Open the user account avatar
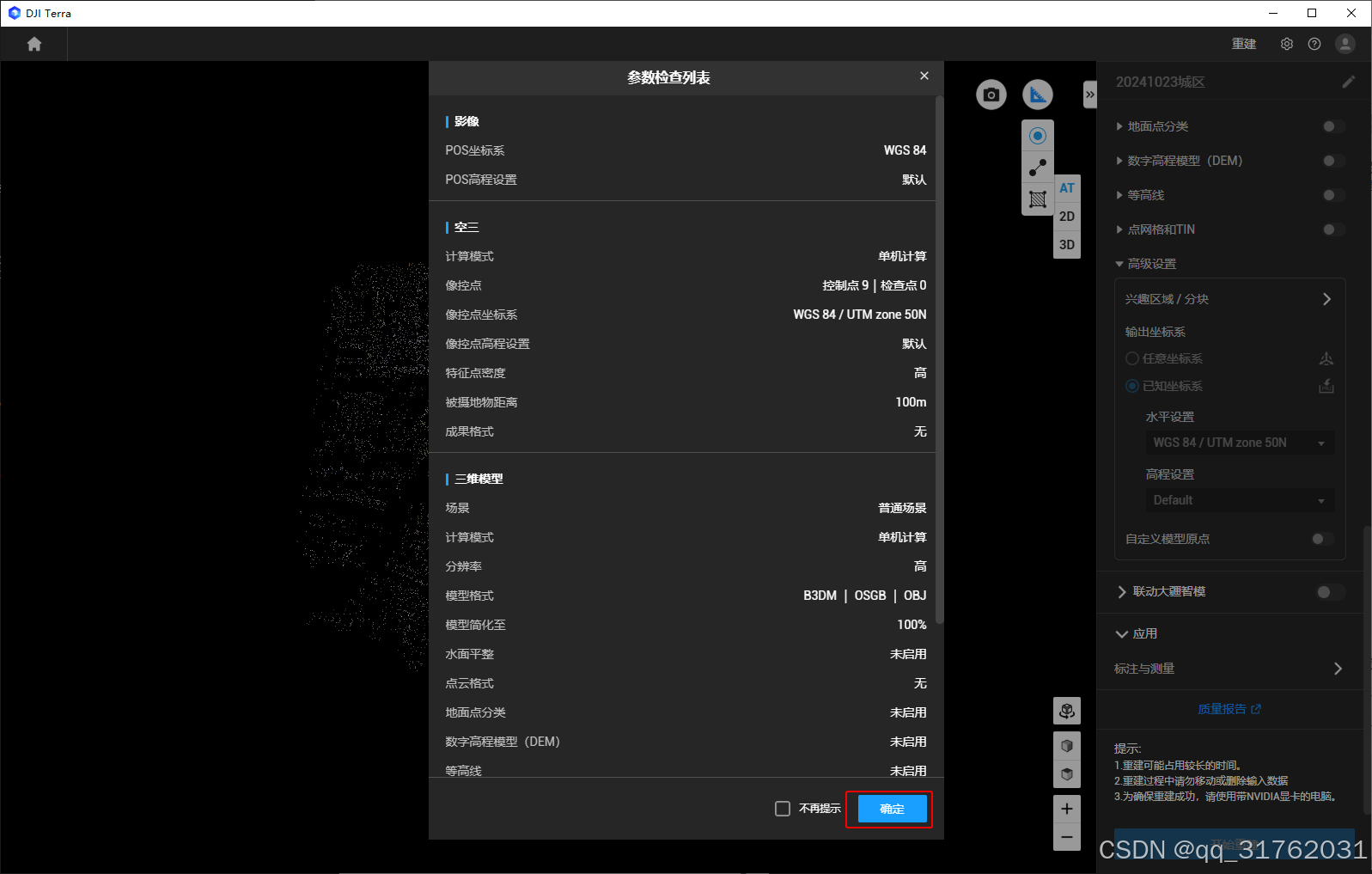Viewport: 1372px width, 874px height. pos(1345,44)
